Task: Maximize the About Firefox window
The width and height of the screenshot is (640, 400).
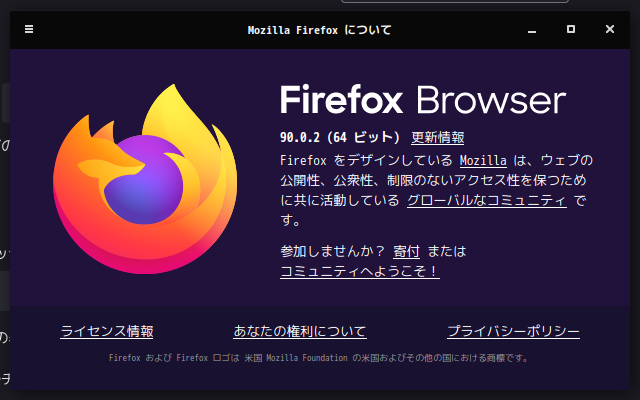Action: click(x=571, y=29)
